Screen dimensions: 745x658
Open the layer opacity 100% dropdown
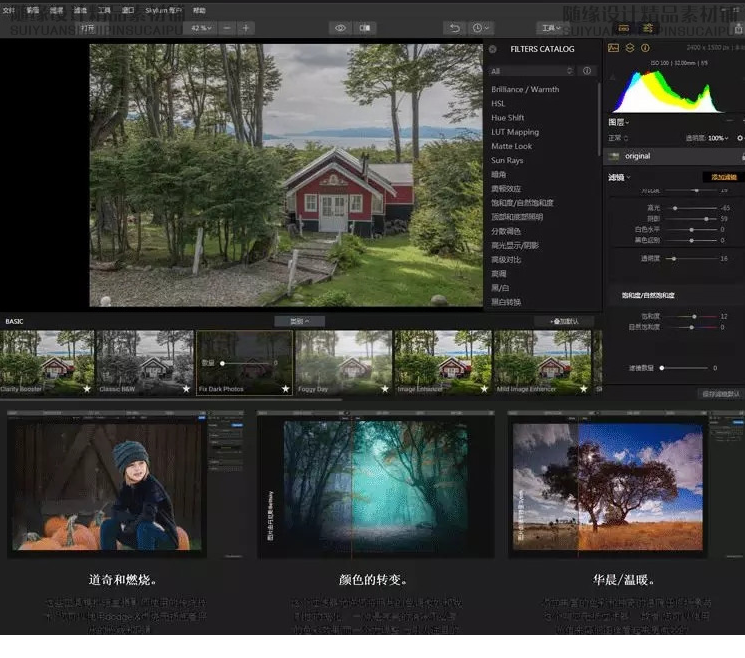coord(717,138)
